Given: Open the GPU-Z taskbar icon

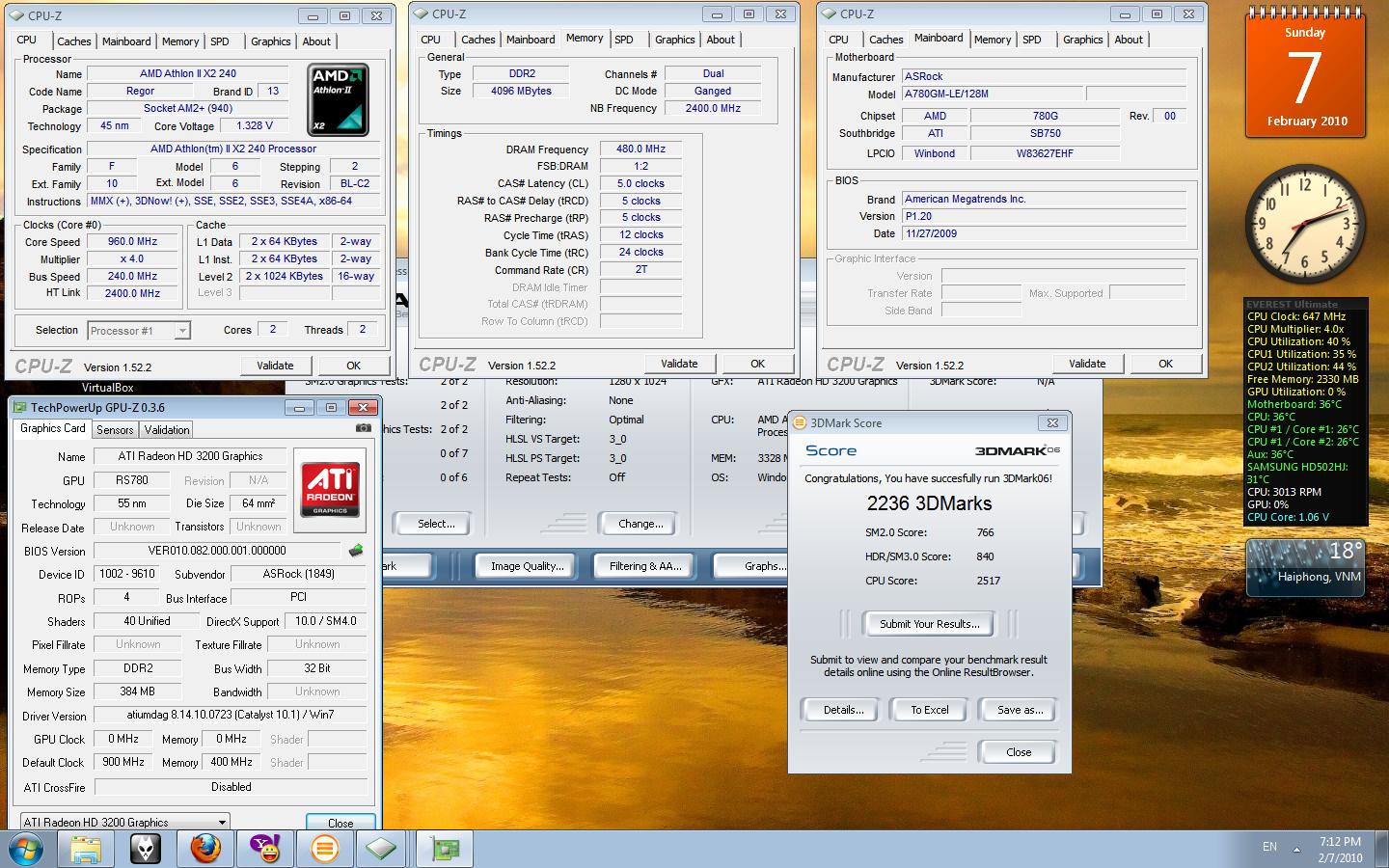Looking at the screenshot, I should coord(445,850).
